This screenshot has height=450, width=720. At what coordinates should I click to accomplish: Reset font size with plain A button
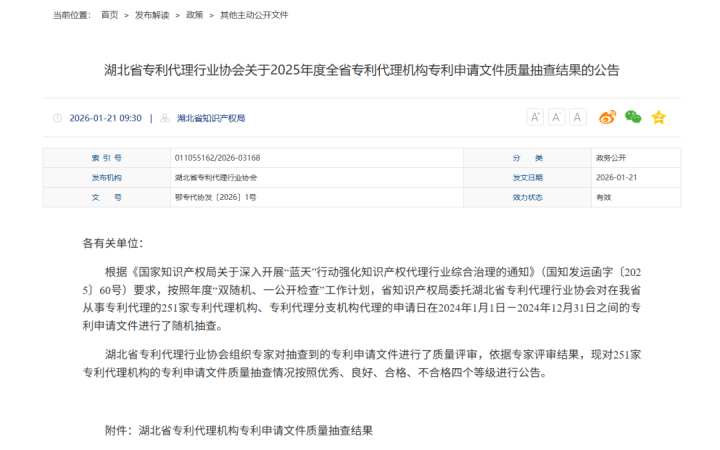pyautogui.click(x=577, y=118)
